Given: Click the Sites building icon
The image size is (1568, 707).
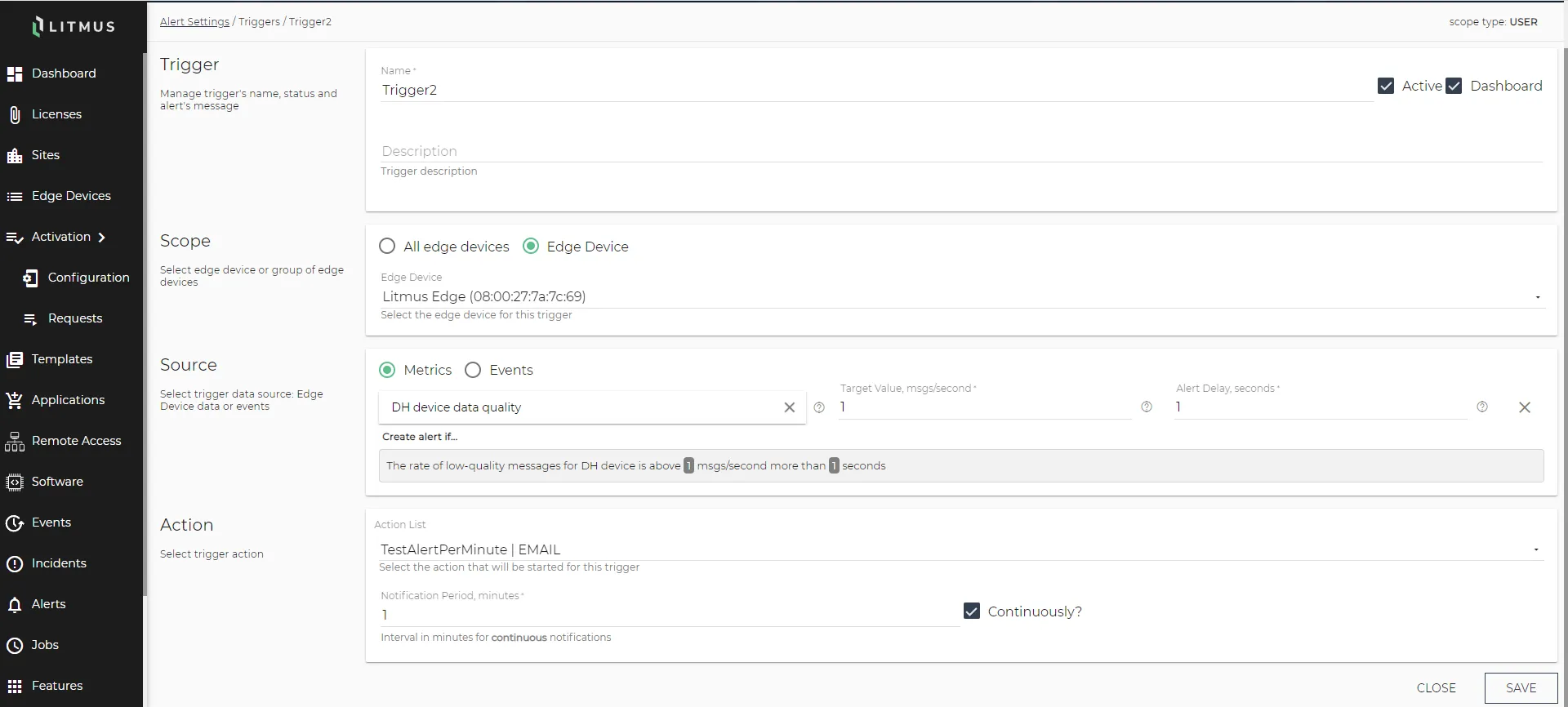Looking at the screenshot, I should tap(15, 156).
